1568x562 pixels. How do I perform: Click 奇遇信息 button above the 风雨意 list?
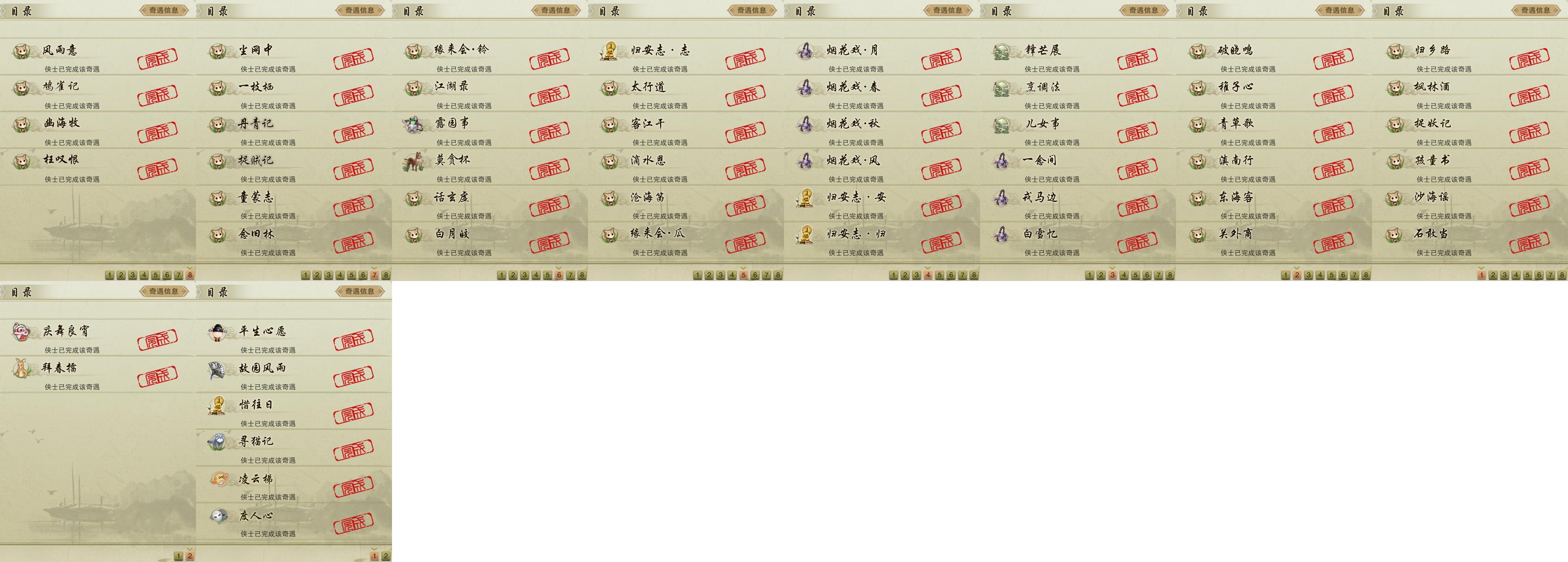point(164,11)
